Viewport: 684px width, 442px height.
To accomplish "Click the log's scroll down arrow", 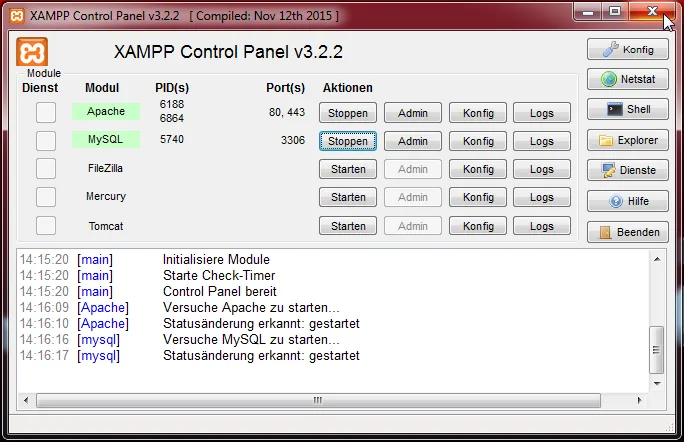I will coord(657,383).
